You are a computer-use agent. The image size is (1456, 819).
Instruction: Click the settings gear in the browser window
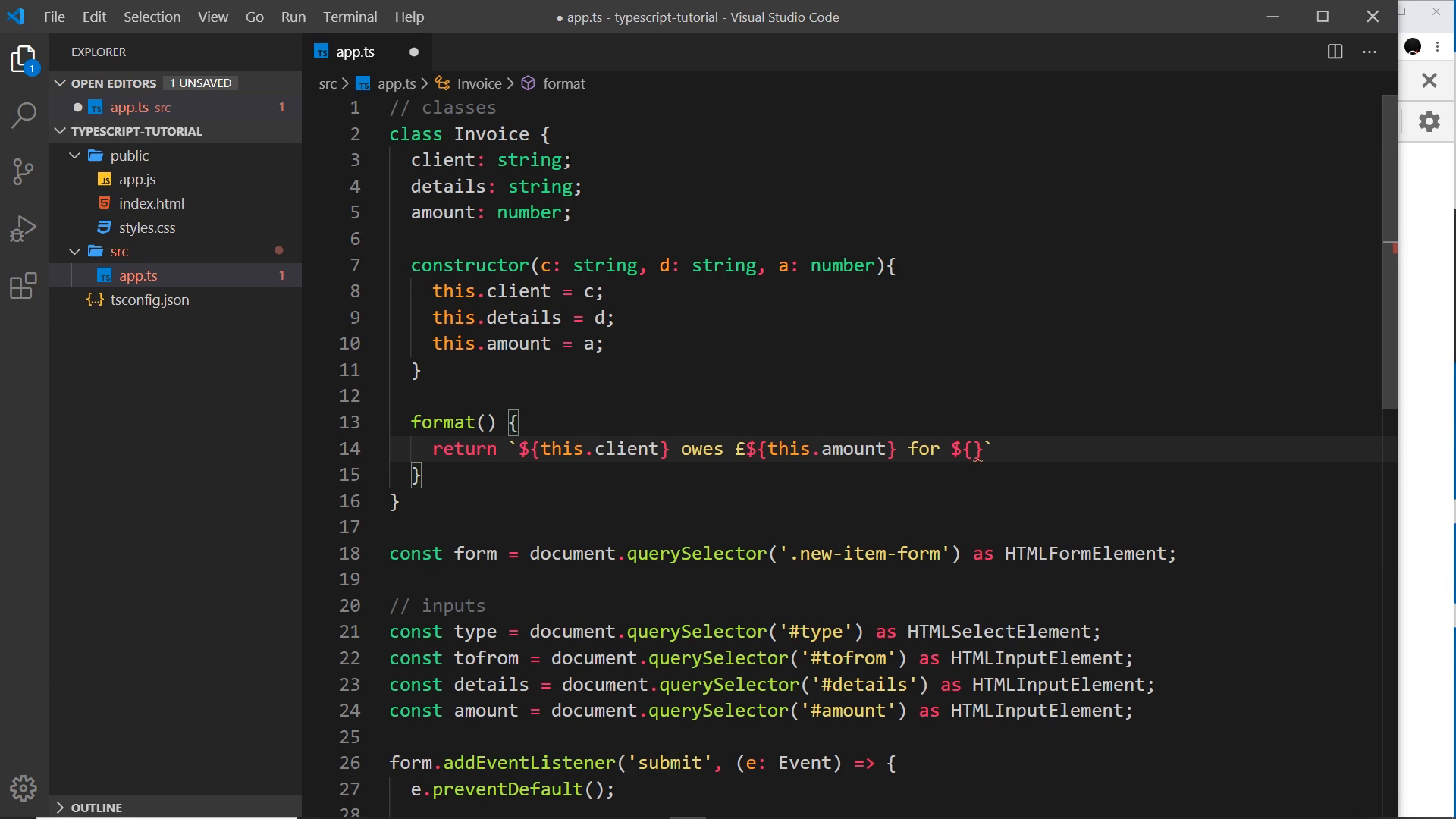coord(1429,121)
